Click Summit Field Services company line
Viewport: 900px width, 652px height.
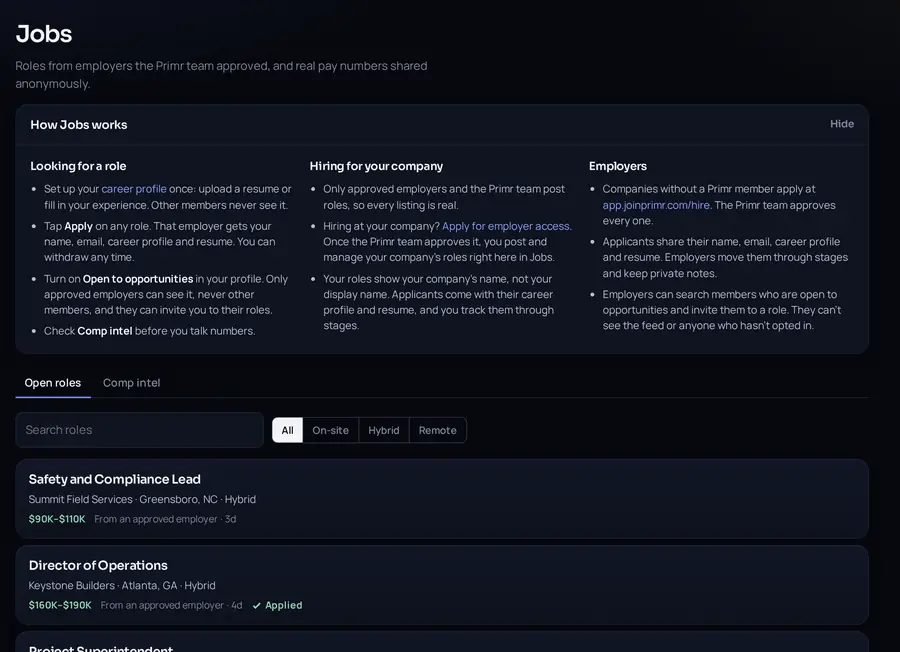coord(142,499)
